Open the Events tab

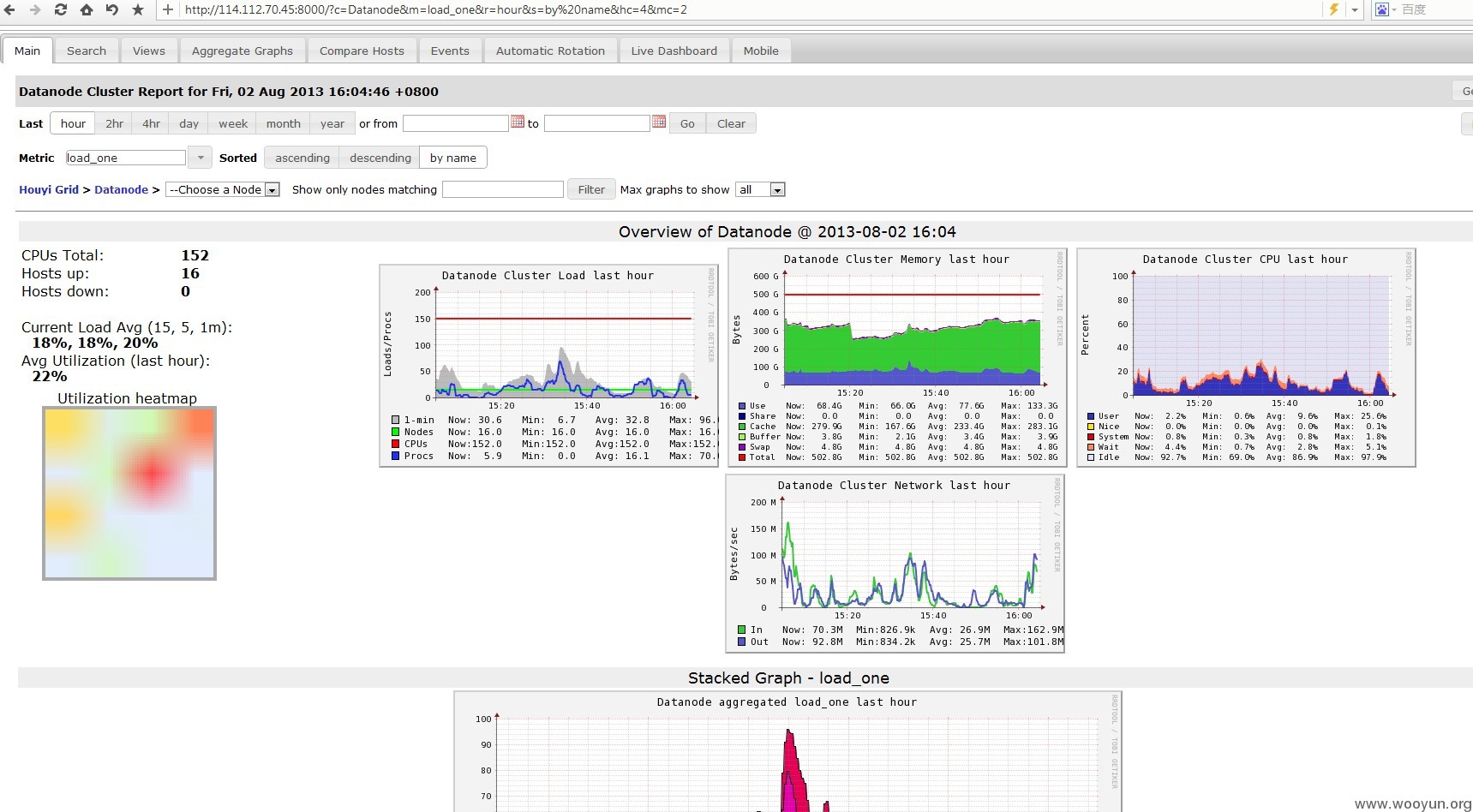pyautogui.click(x=450, y=51)
